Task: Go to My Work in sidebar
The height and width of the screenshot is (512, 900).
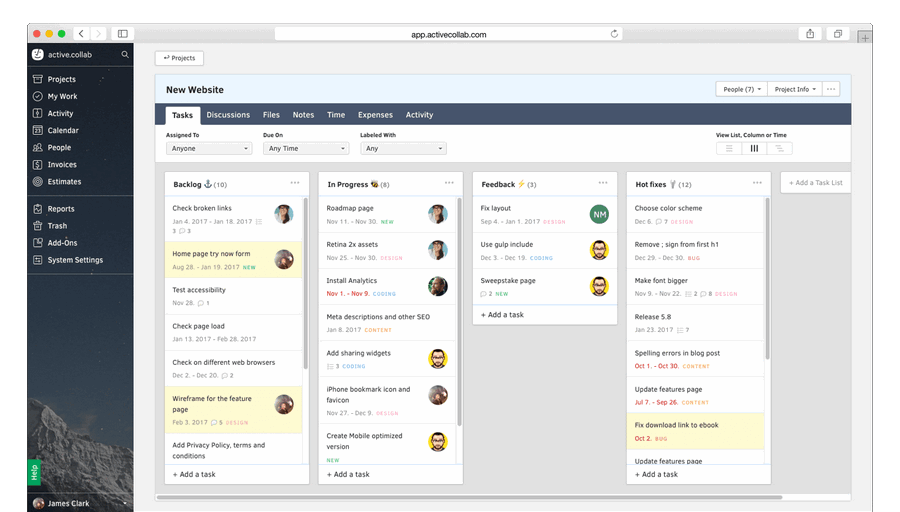Action: coord(62,96)
